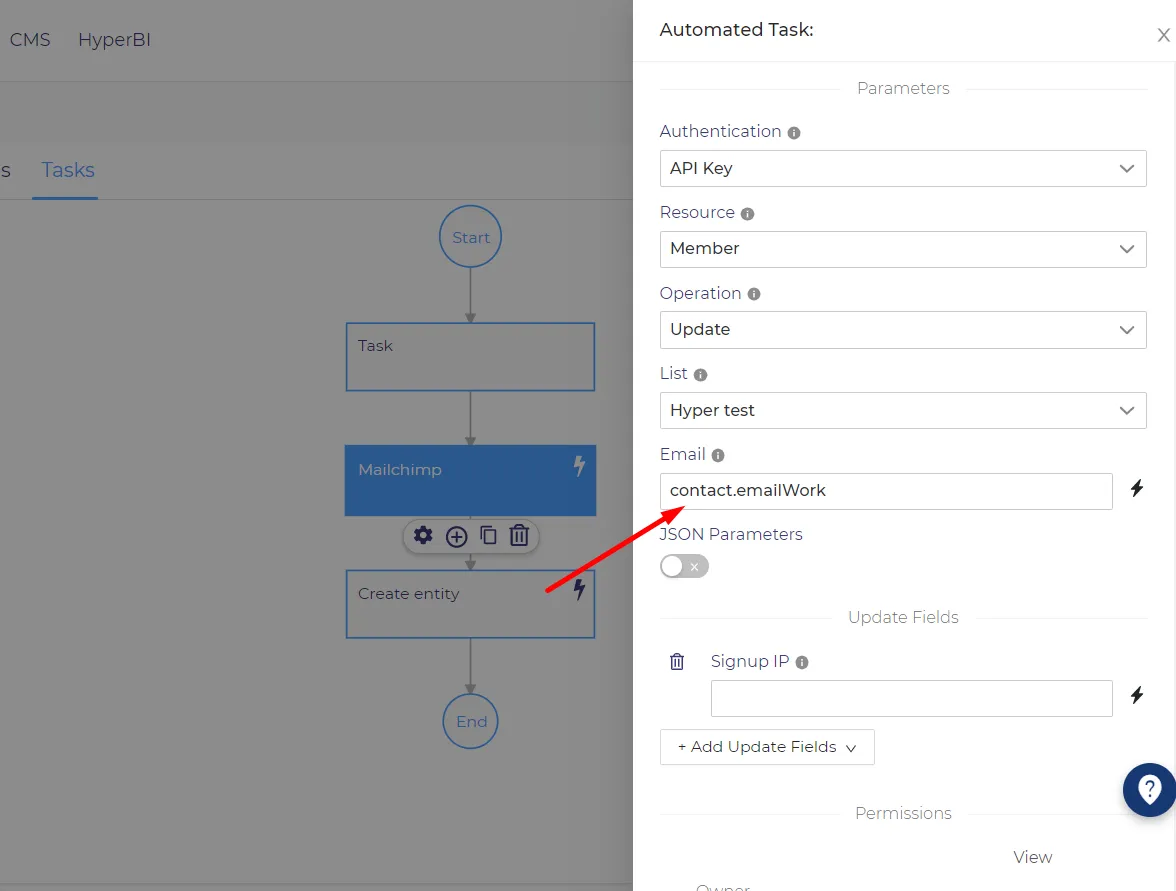Click lightning bolt beside Signup IP field
The height and width of the screenshot is (891, 1176).
pyautogui.click(x=1137, y=695)
